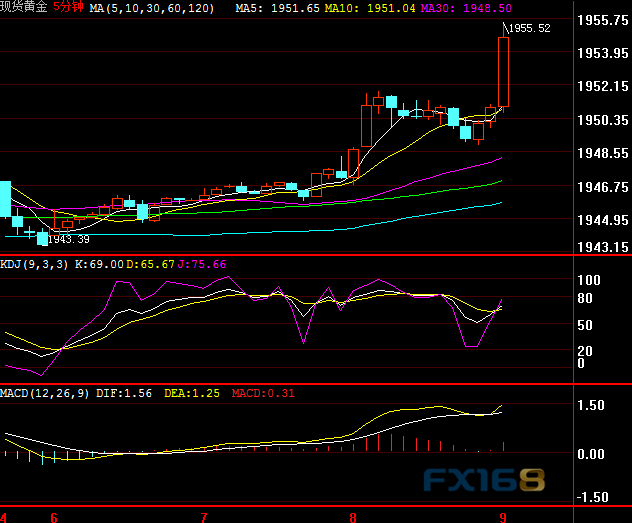Select the 5分钟 timeframe label
632x523 pixels.
[68, 7]
